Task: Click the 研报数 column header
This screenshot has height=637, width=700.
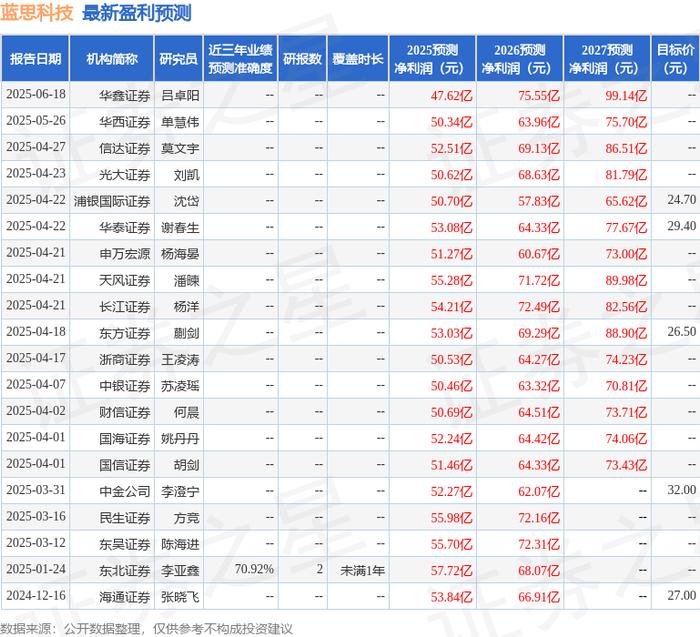Action: point(302,59)
